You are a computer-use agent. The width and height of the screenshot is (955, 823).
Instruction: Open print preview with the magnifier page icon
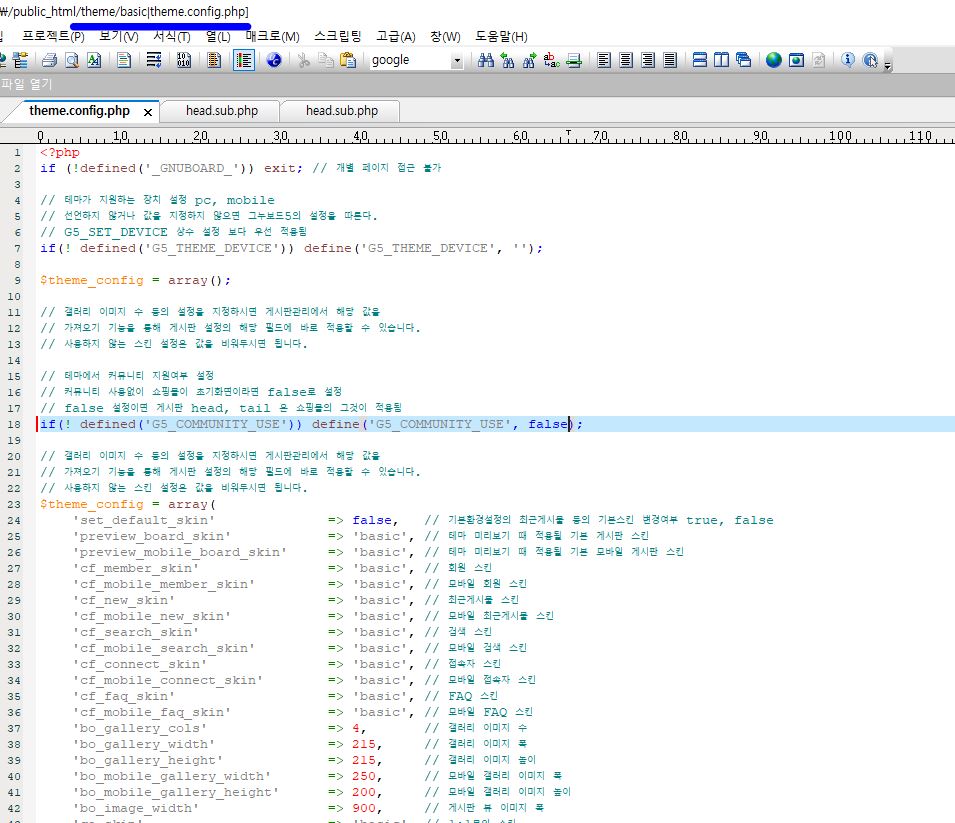72,60
